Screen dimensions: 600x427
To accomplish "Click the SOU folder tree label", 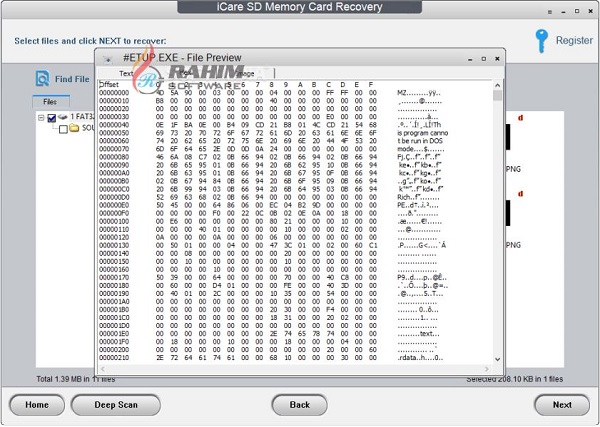I will coord(88,128).
